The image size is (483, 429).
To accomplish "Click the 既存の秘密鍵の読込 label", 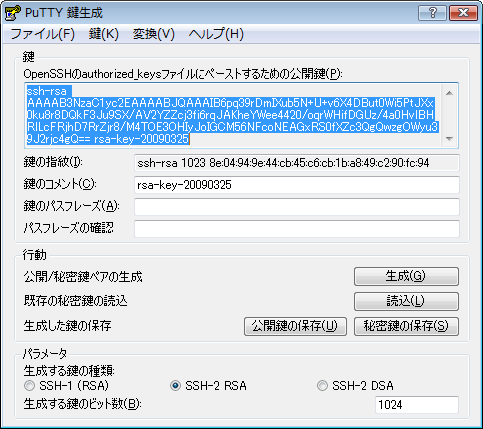I will point(76,301).
